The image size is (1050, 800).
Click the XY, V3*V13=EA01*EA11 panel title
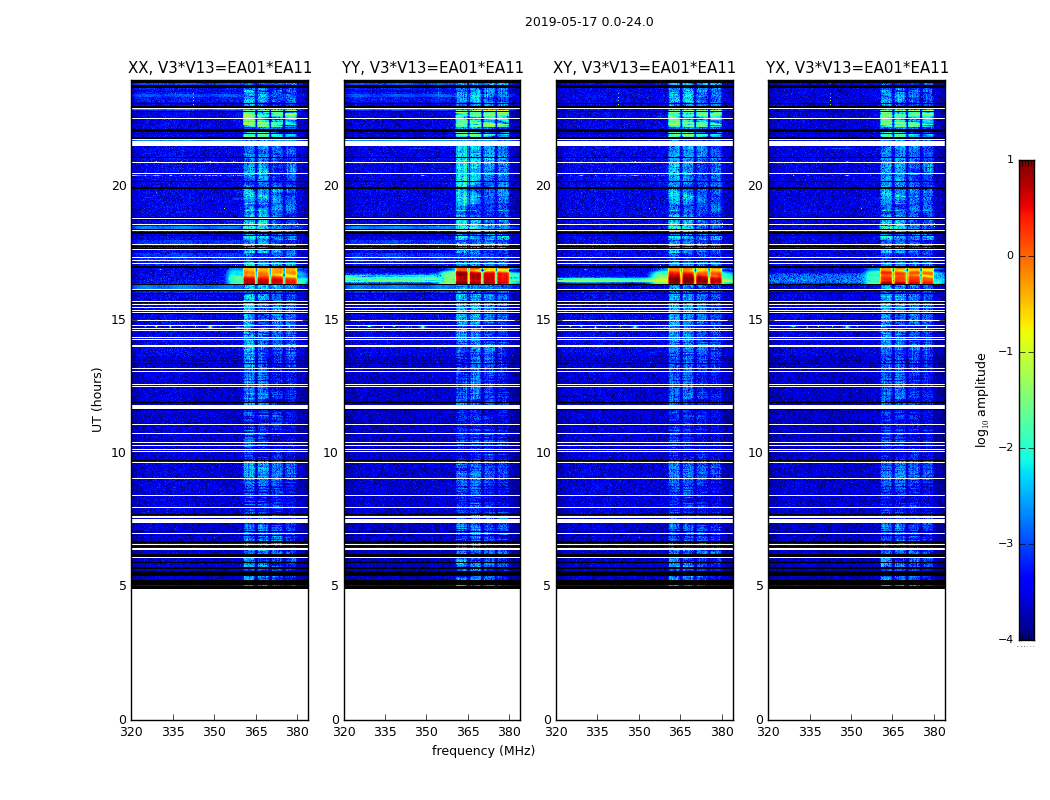644,68
